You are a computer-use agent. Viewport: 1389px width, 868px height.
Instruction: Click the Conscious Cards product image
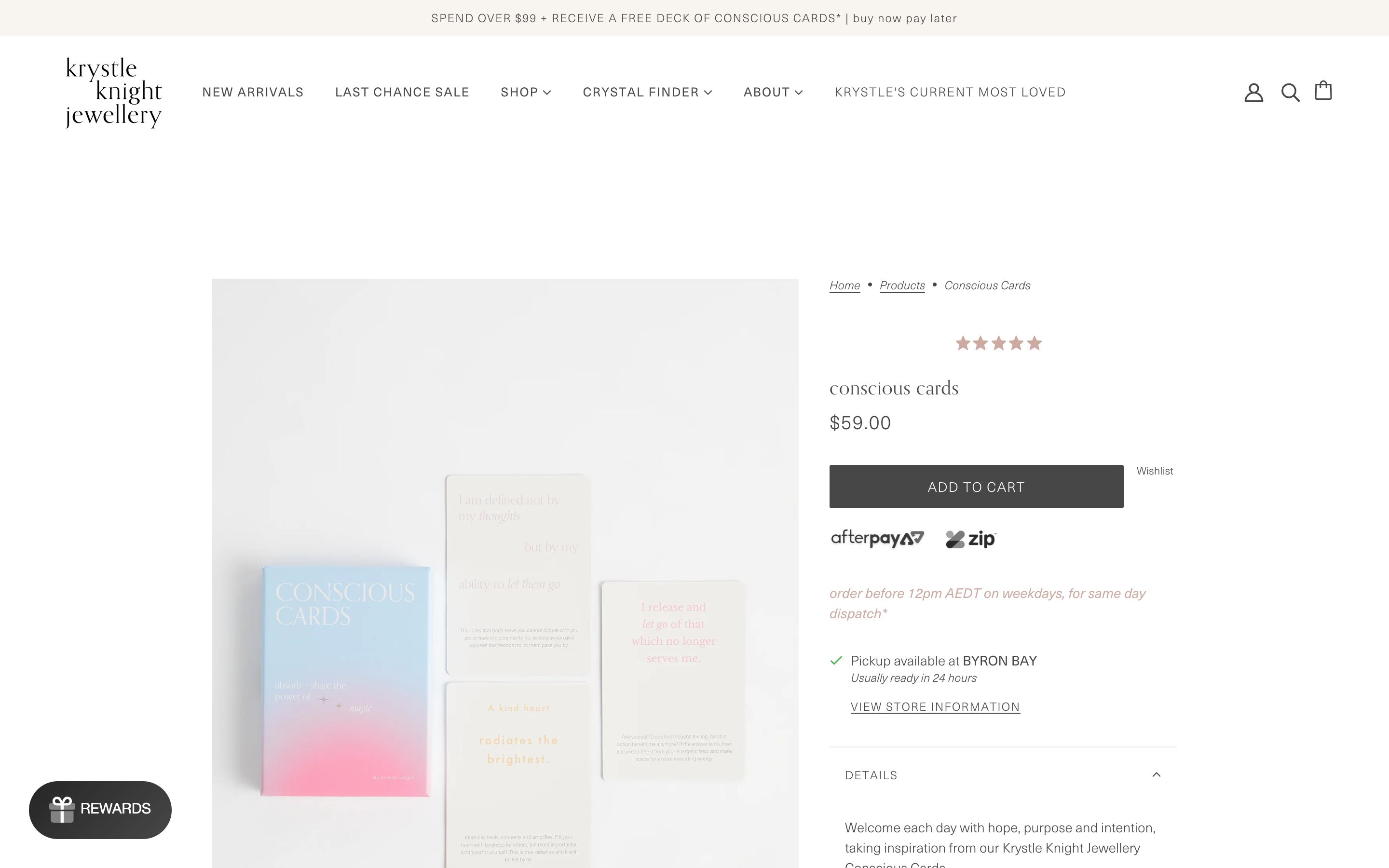[x=505, y=574]
